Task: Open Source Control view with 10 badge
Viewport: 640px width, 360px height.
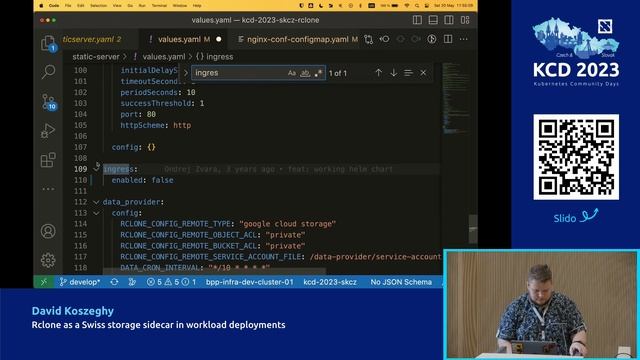Action: (49, 102)
